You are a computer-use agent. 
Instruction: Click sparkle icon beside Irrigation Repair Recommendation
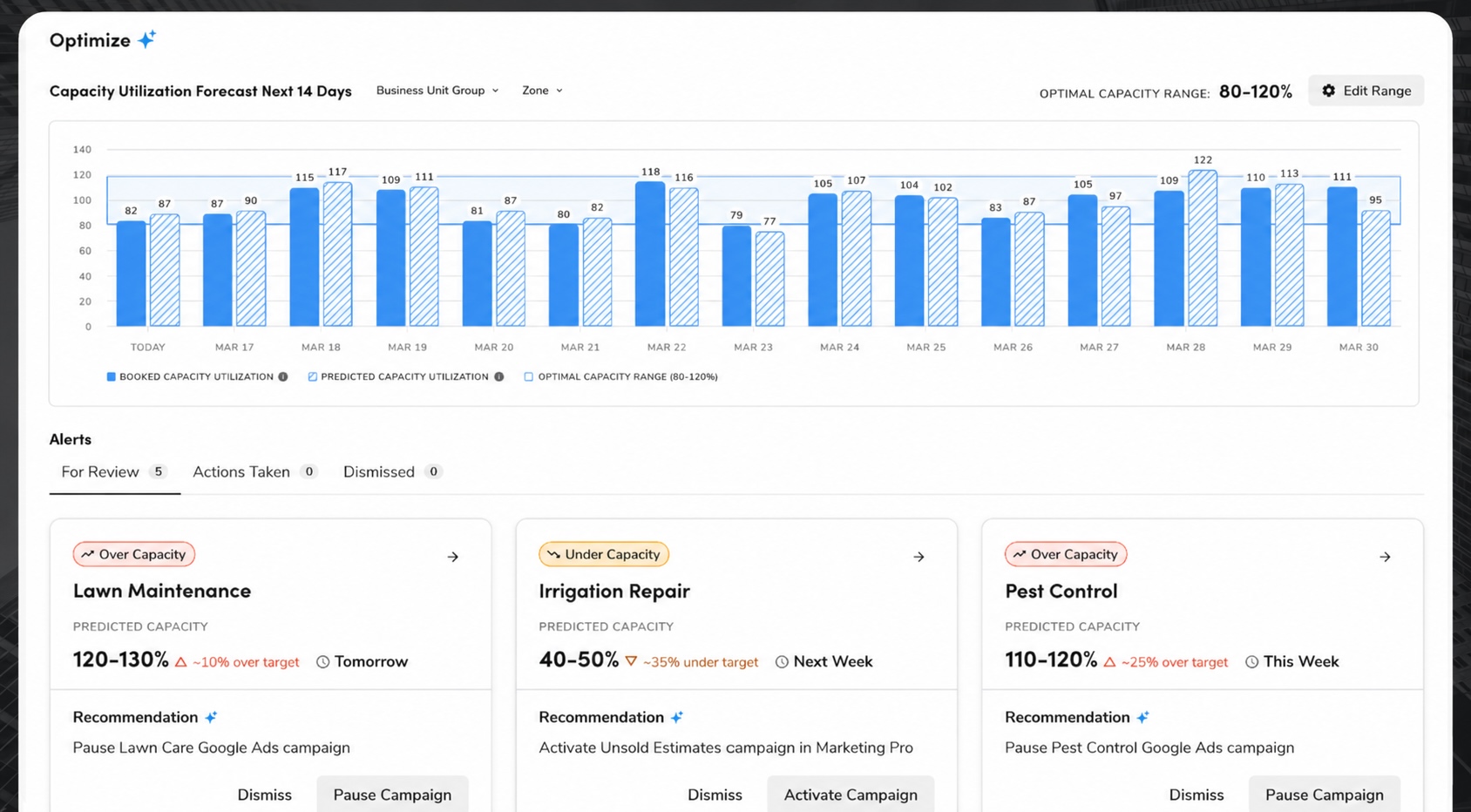(x=677, y=717)
